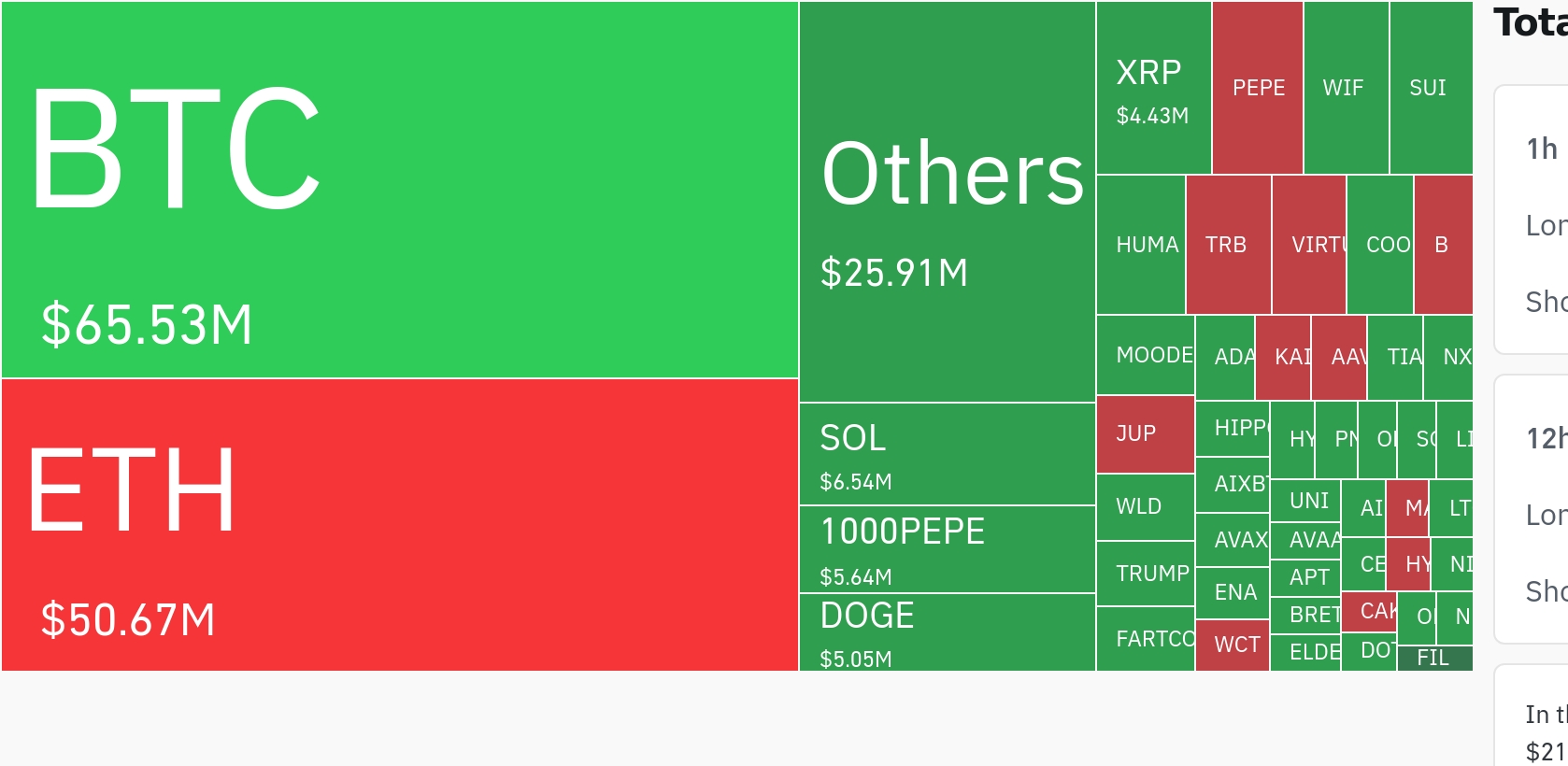Open the SOL $6.54M tile
This screenshot has height=766, width=1568.
[x=948, y=454]
